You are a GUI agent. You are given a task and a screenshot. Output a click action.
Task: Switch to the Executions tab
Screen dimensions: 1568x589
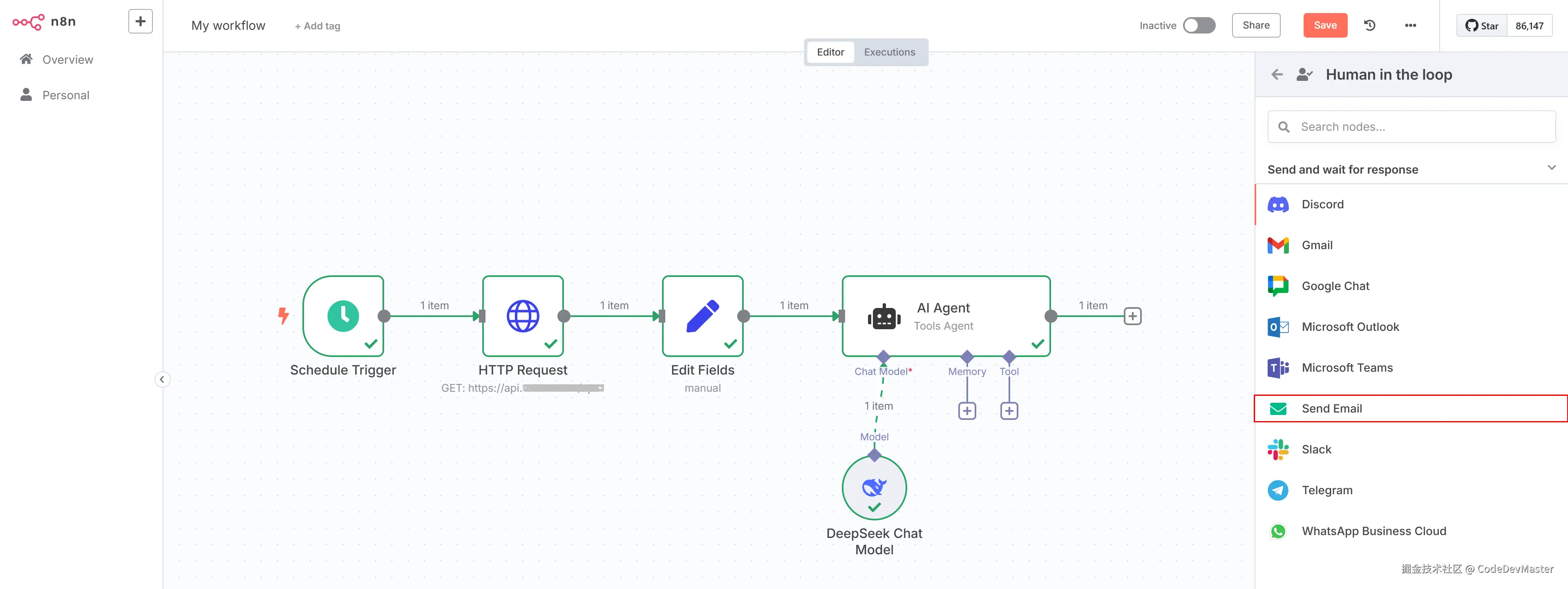tap(889, 52)
